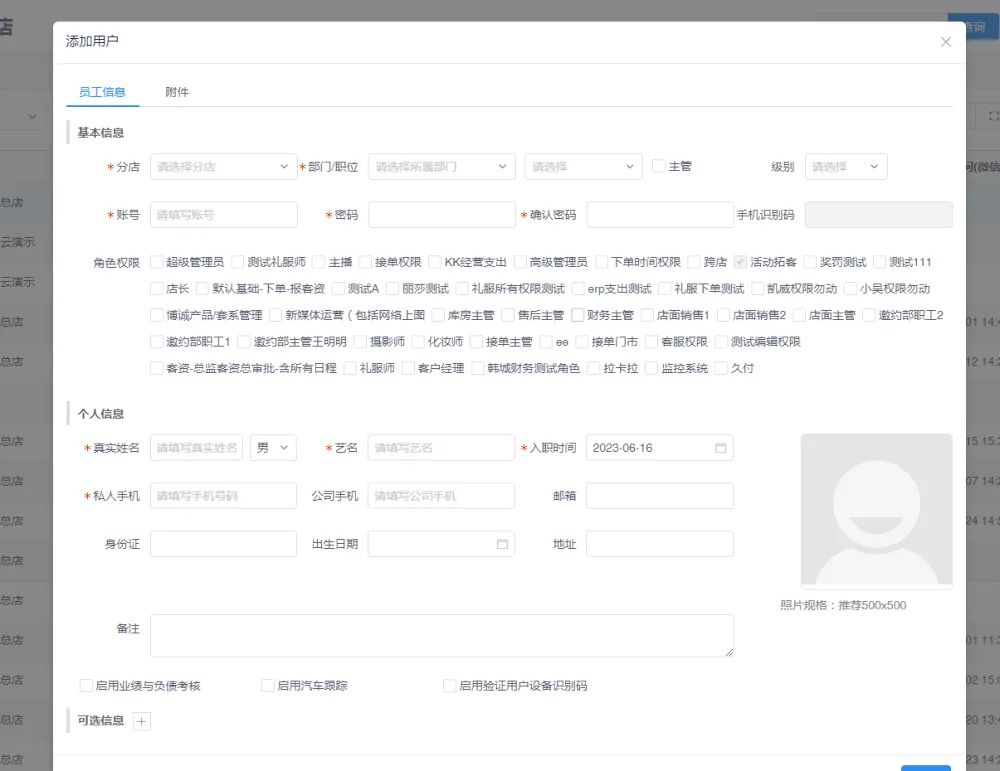Tick the 主管 checkbox

pos(659,166)
